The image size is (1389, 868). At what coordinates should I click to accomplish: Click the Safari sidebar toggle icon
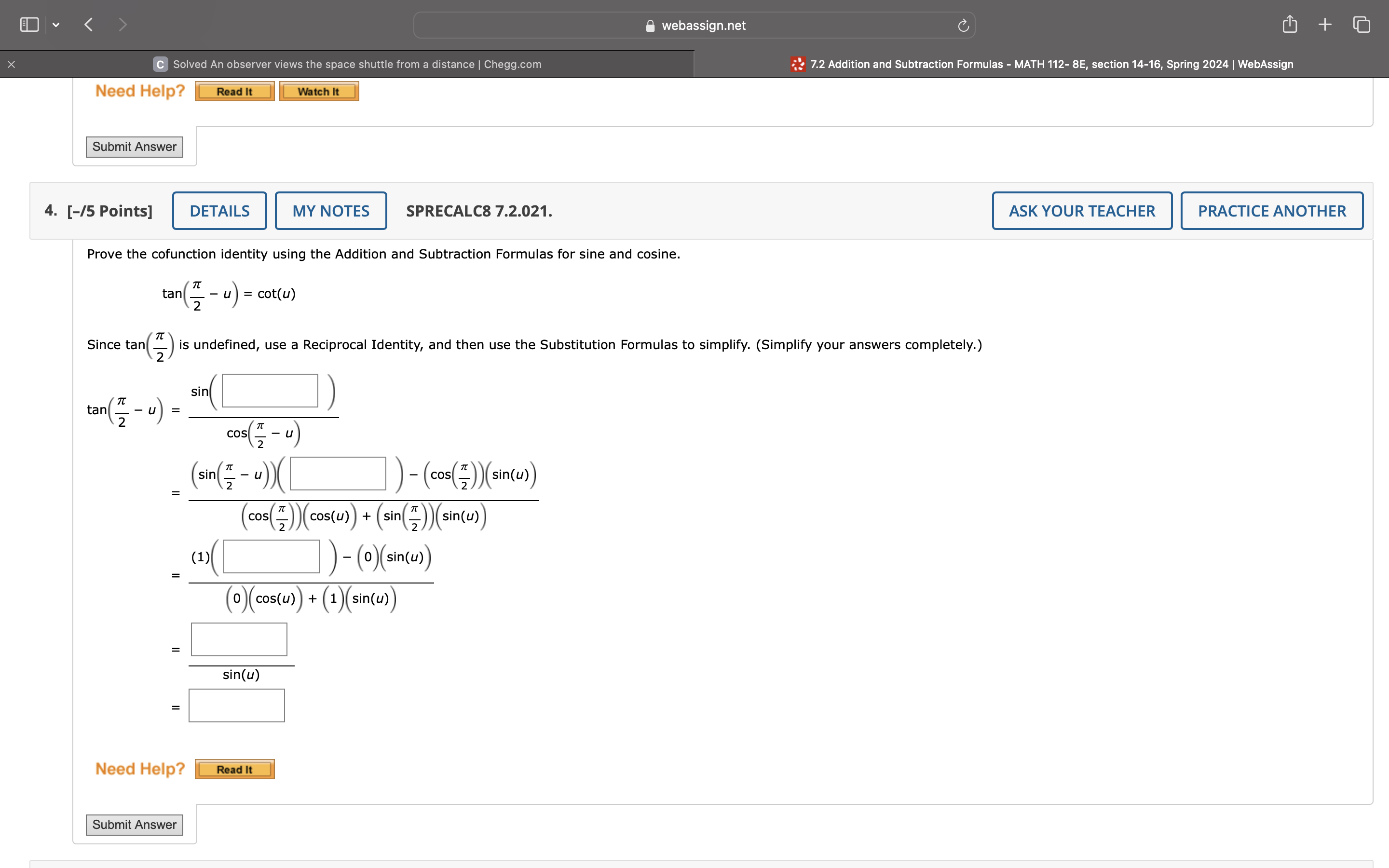click(x=29, y=25)
